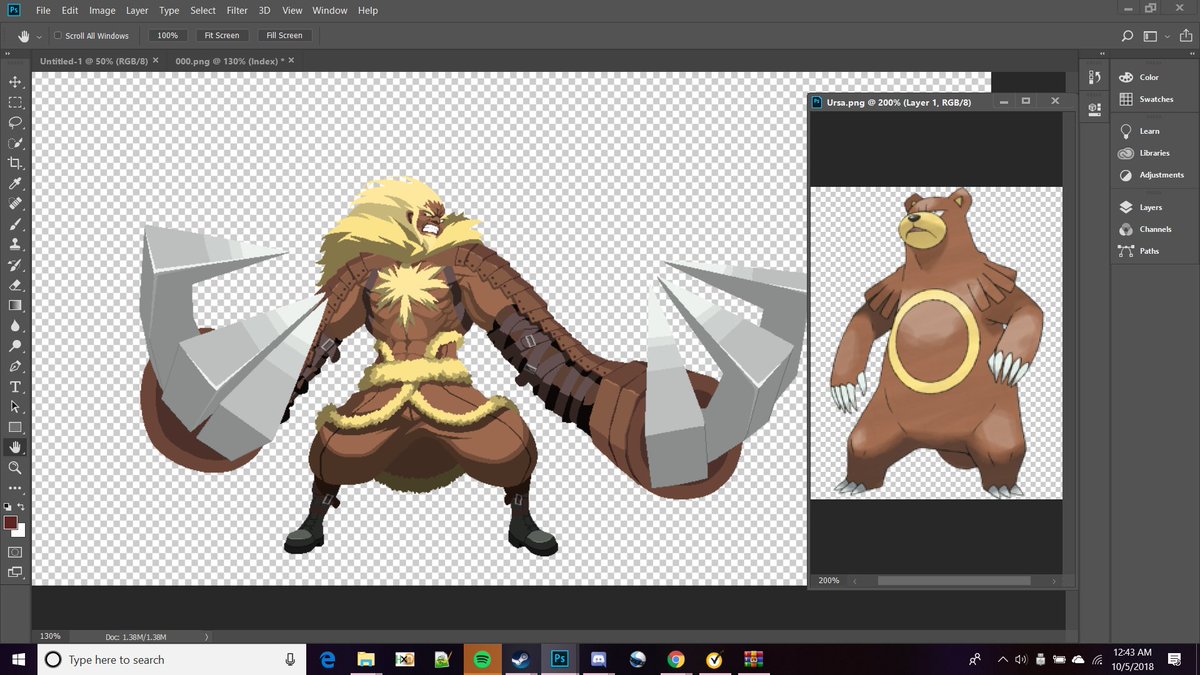1200x675 pixels.
Task: Swap foreground and background colors
Action: click(x=21, y=507)
